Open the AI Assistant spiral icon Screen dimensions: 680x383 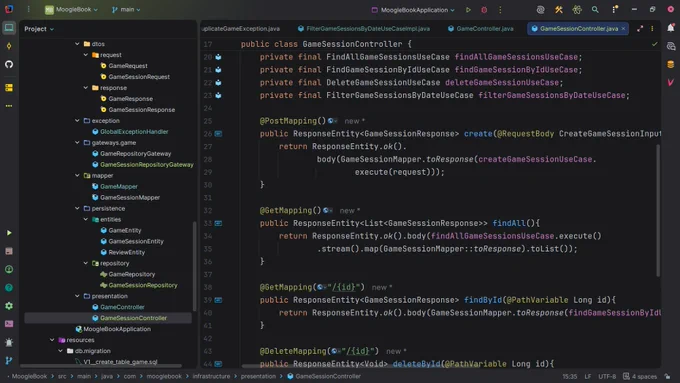pyautogui.click(x=540, y=10)
